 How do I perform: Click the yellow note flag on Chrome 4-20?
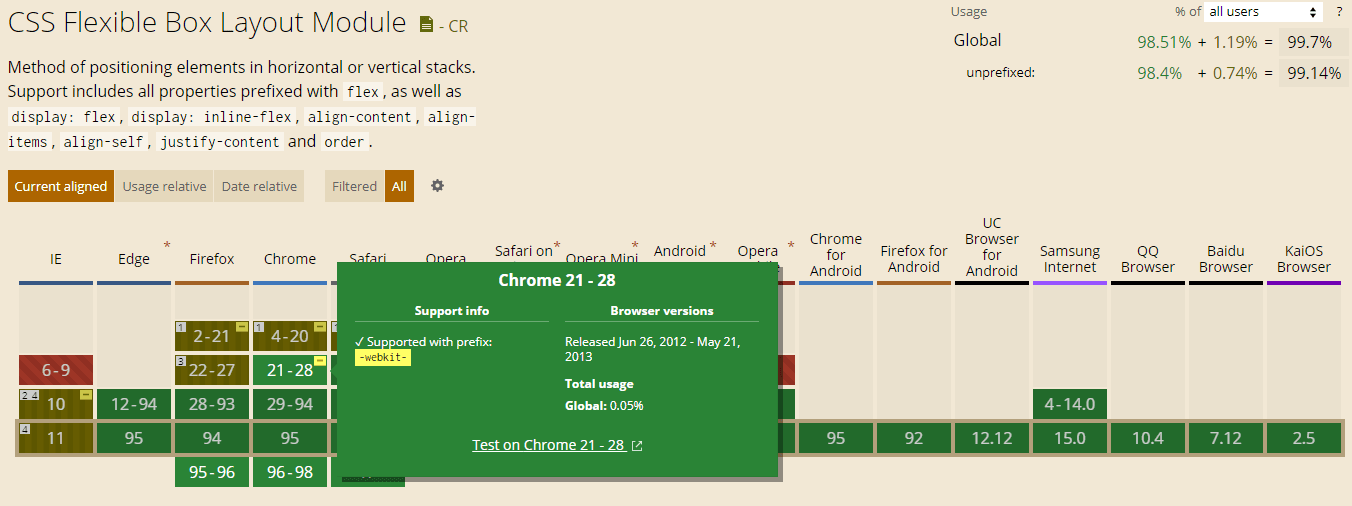[320, 327]
